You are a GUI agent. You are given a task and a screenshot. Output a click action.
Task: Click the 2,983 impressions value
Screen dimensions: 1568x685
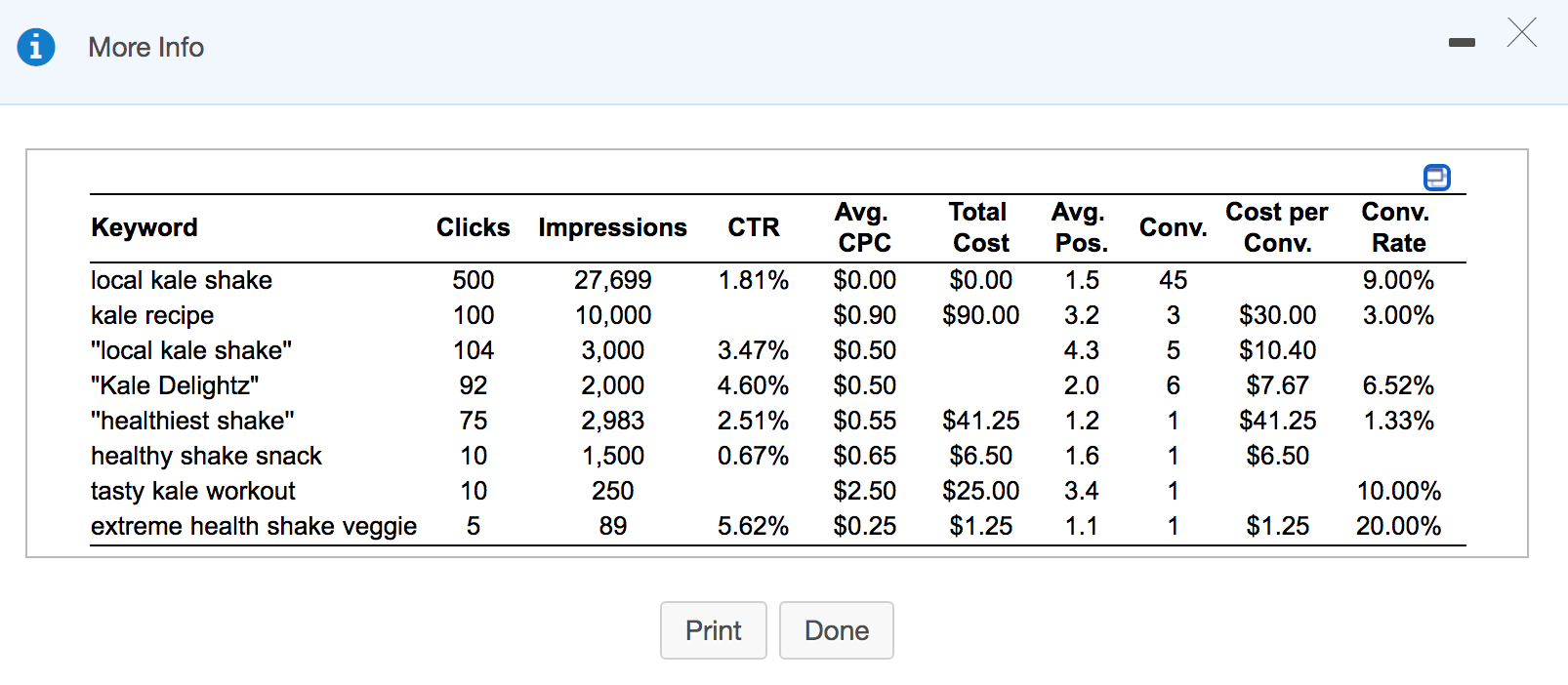coord(613,421)
